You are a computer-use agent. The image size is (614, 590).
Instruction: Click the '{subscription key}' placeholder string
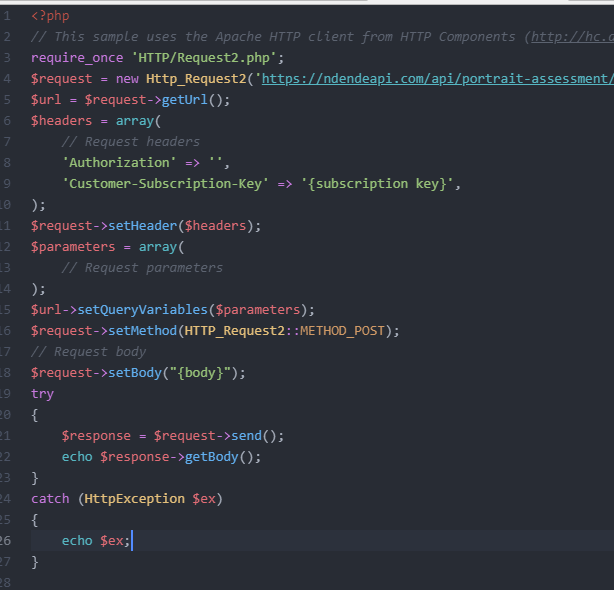pos(380,183)
